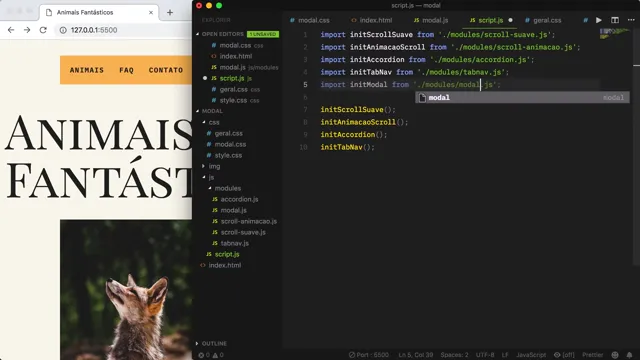Open a new browser tab
The height and width of the screenshot is (360, 640).
(170, 13)
